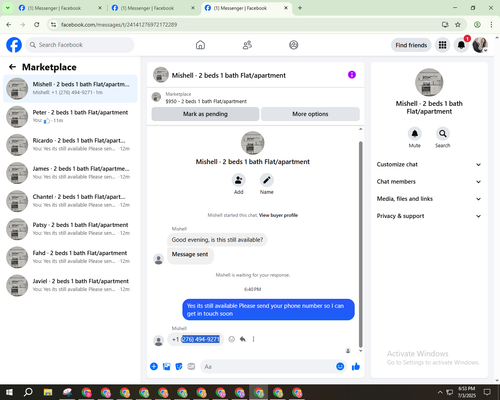Open View buyer profile link

[278, 215]
